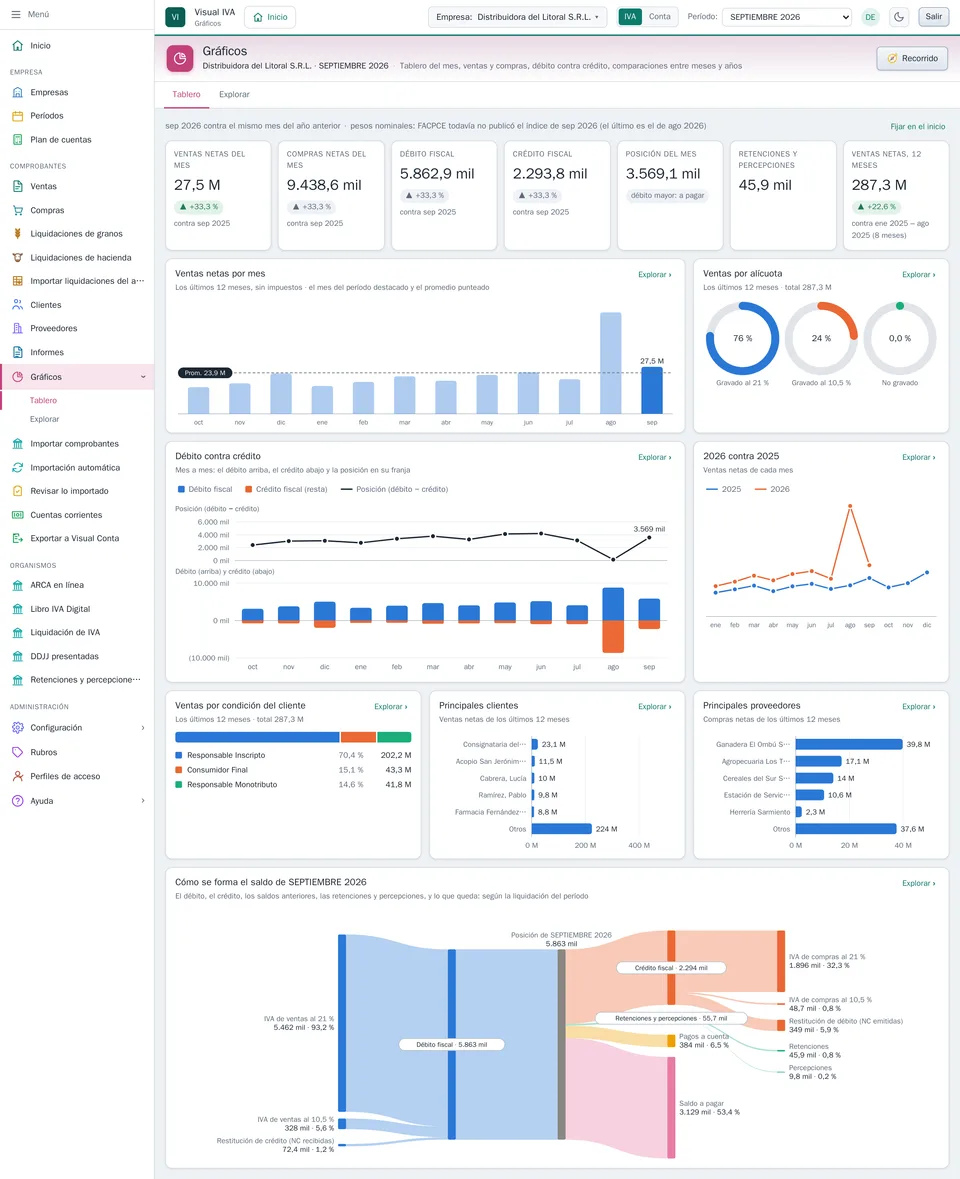Open the Empresa selector dropdown
Image resolution: width=960 pixels, height=1179 pixels.
click(x=517, y=17)
